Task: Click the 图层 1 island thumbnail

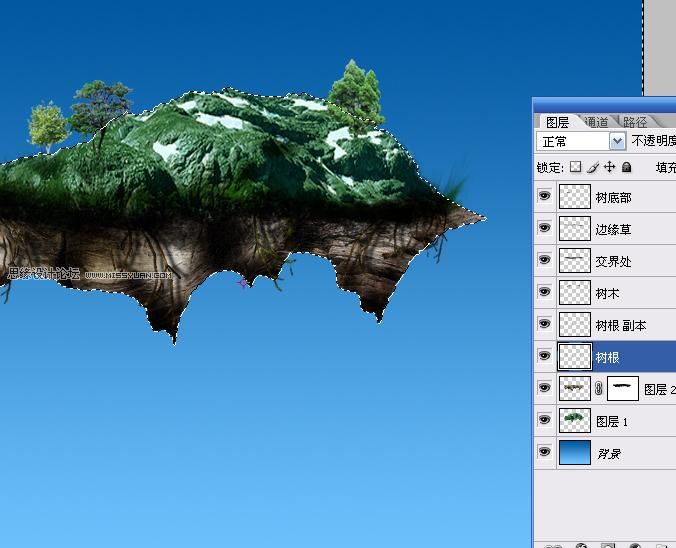Action: (575, 420)
